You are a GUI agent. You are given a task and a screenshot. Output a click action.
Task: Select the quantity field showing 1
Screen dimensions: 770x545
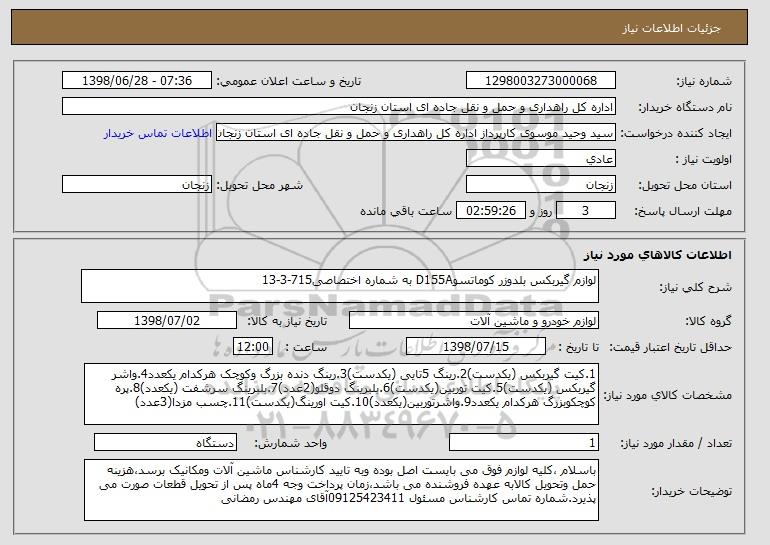point(524,442)
